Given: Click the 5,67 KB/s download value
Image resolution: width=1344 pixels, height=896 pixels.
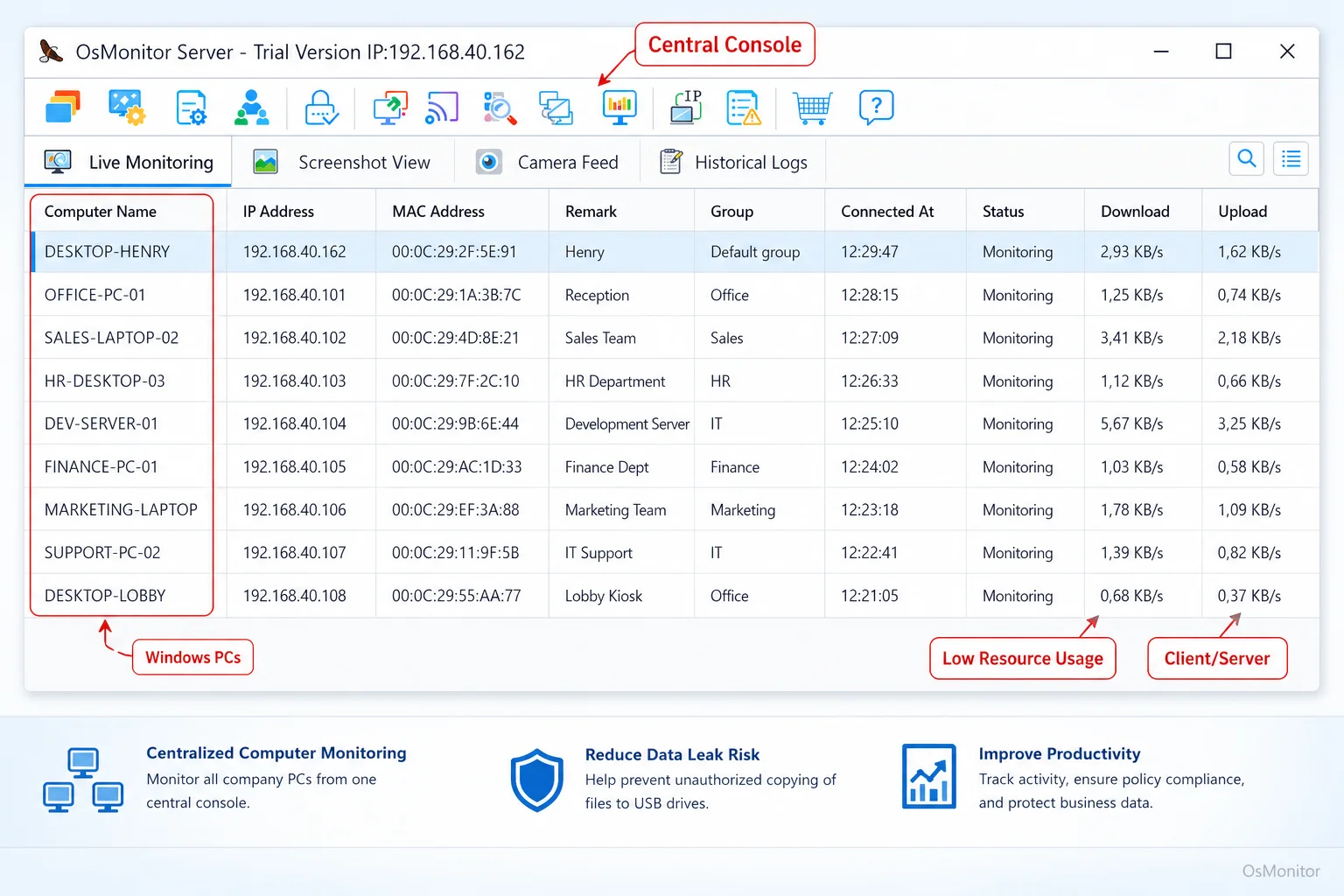Looking at the screenshot, I should point(1131,424).
